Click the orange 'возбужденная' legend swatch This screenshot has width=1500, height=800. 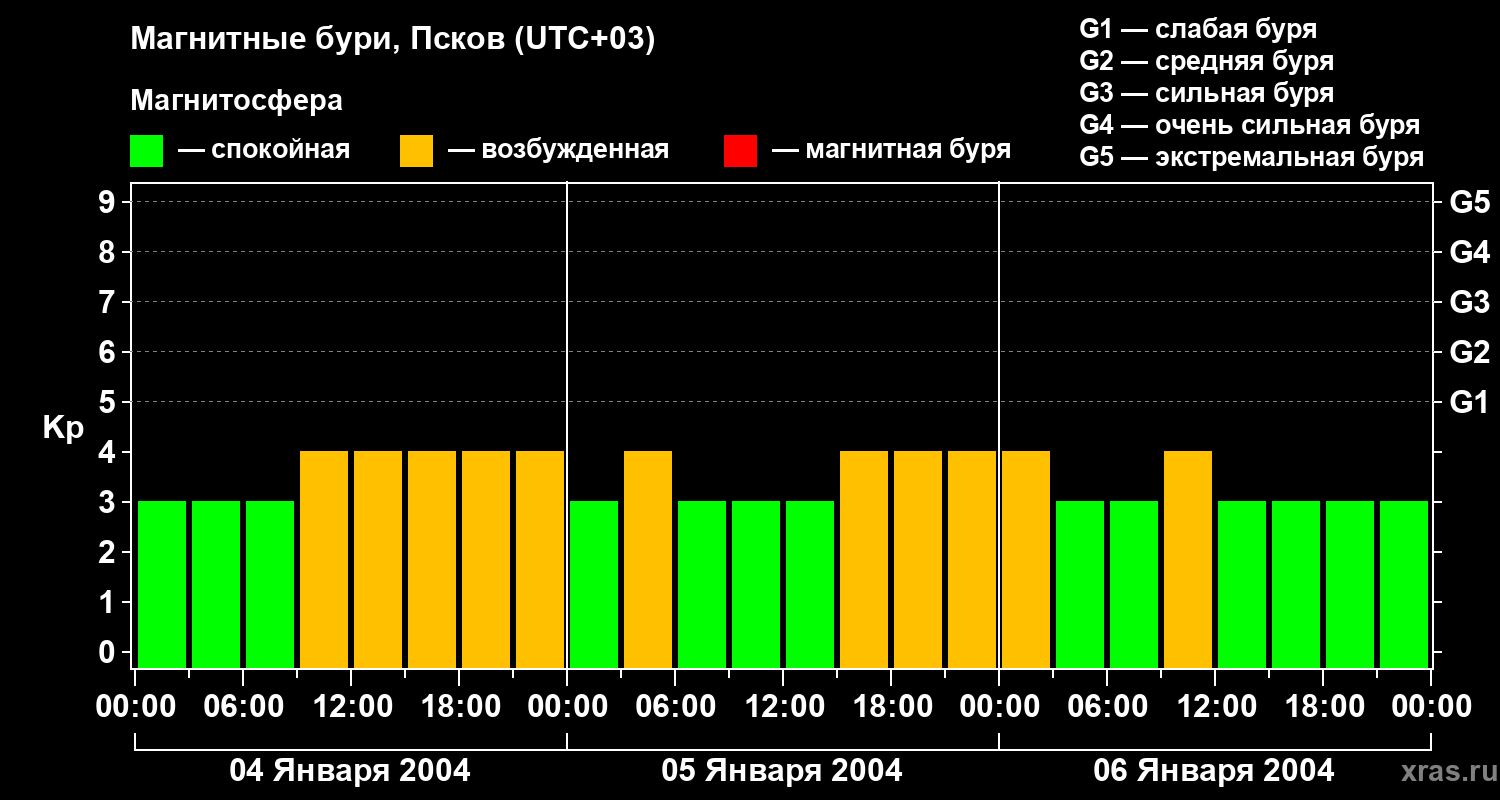[x=416, y=151]
